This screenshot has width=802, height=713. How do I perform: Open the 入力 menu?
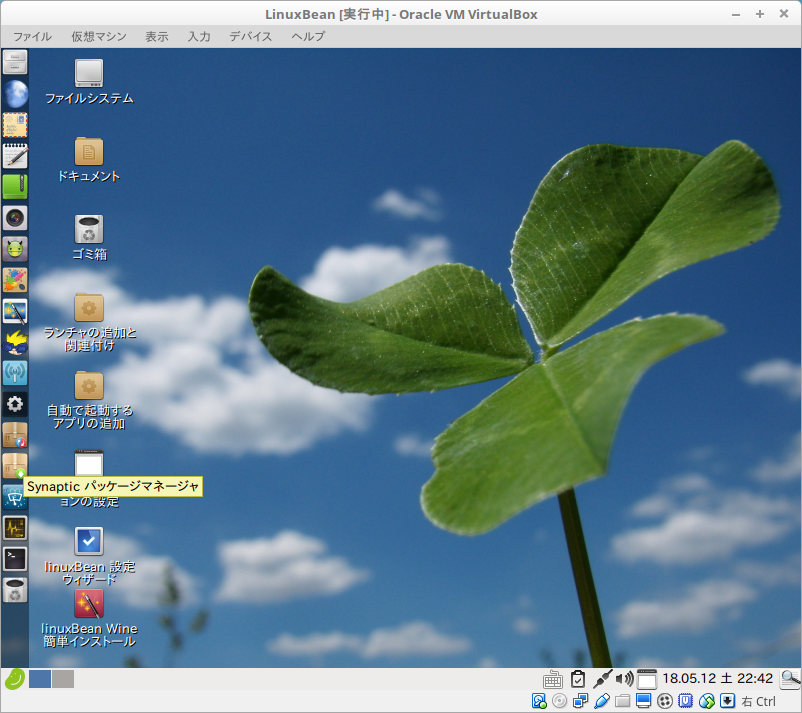[199, 36]
